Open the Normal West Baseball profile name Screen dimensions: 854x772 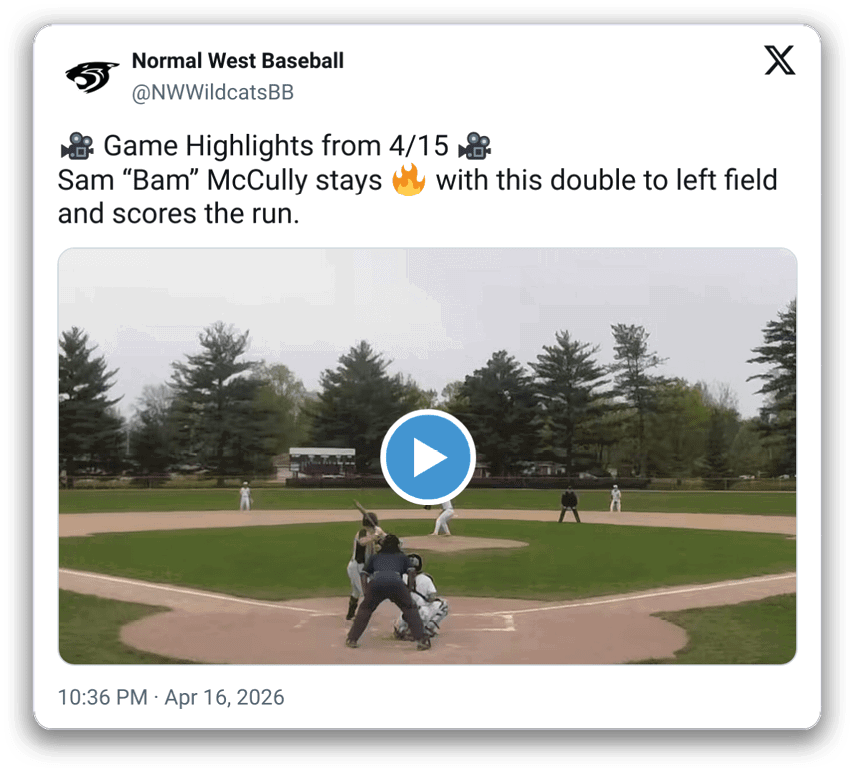237,60
